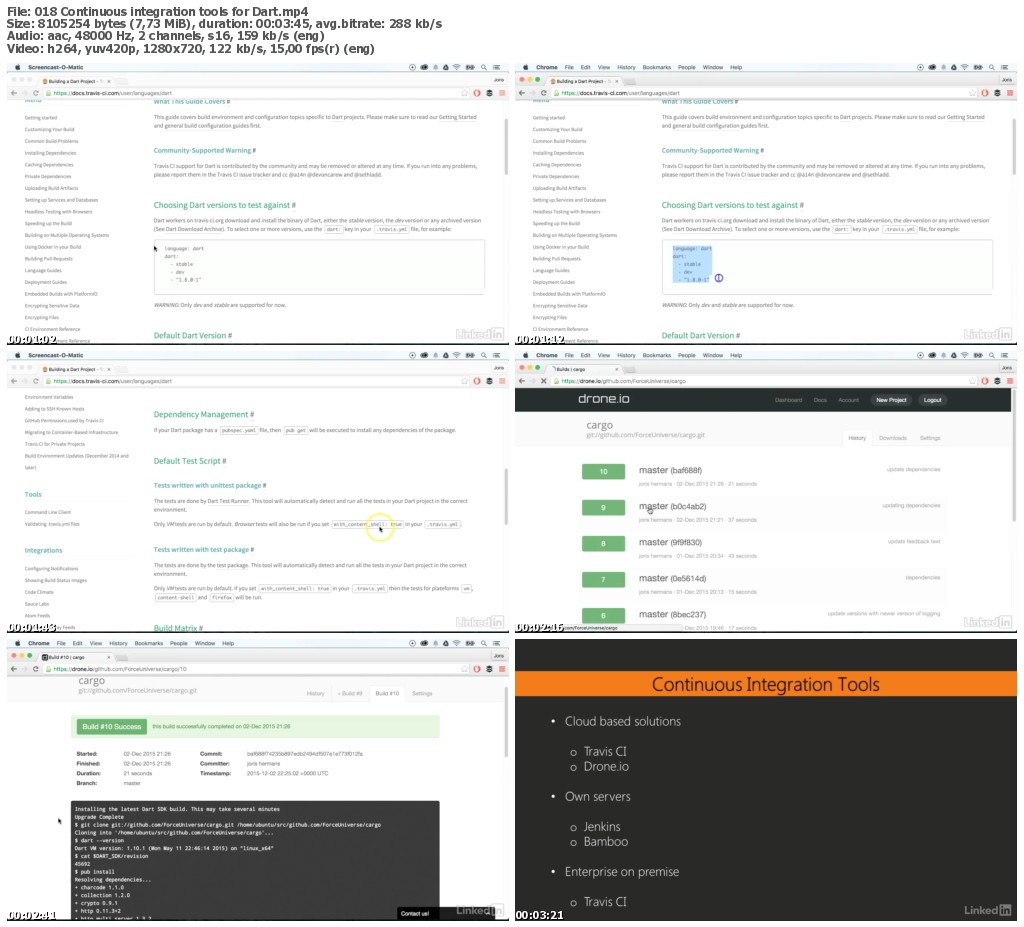Open Configuring Notifications sidebar link
Image resolution: width=1024 pixels, height=927 pixels.
click(51, 568)
